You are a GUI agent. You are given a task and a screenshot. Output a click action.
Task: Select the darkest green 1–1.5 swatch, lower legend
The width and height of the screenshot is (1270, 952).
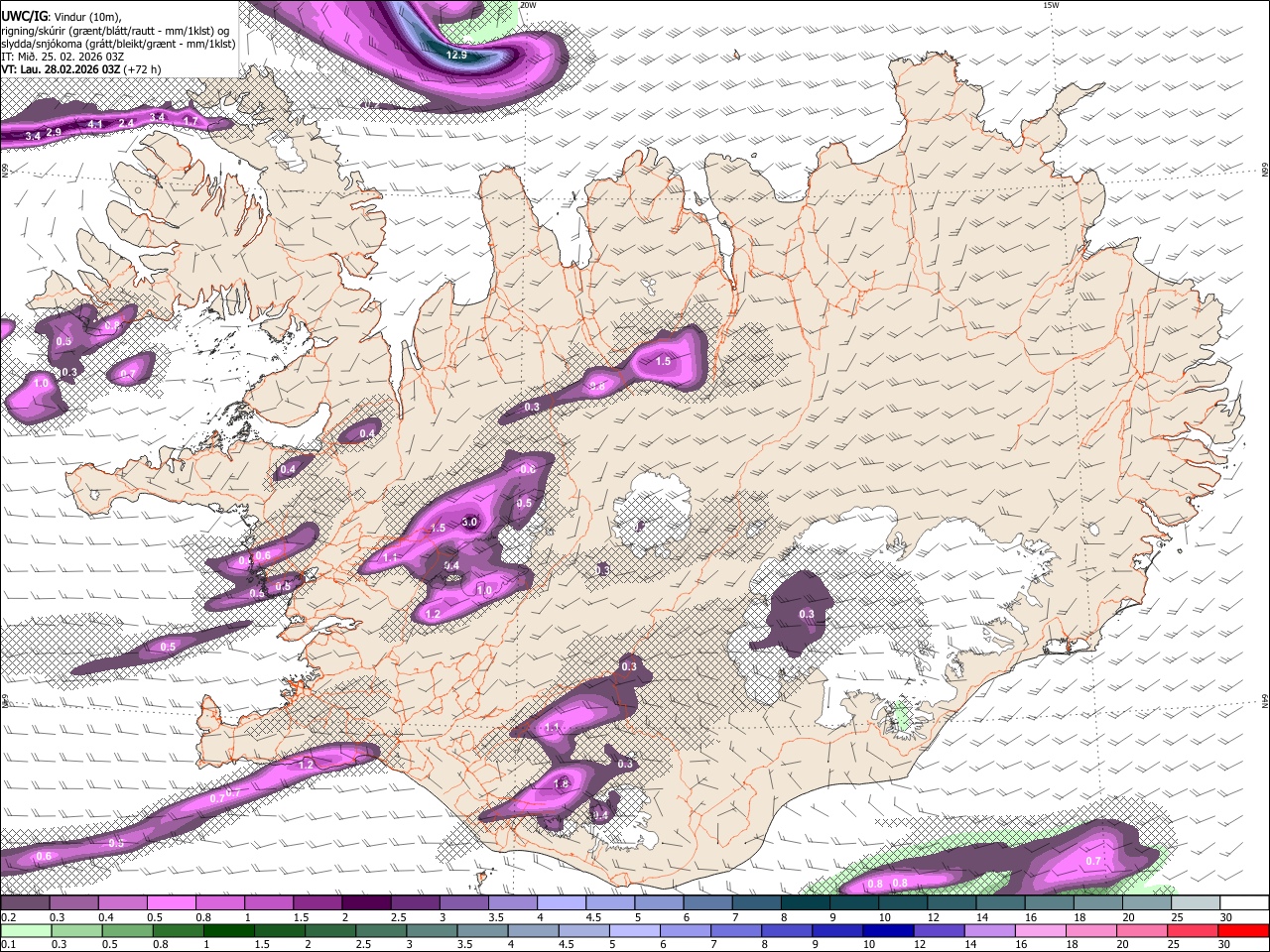click(x=229, y=930)
